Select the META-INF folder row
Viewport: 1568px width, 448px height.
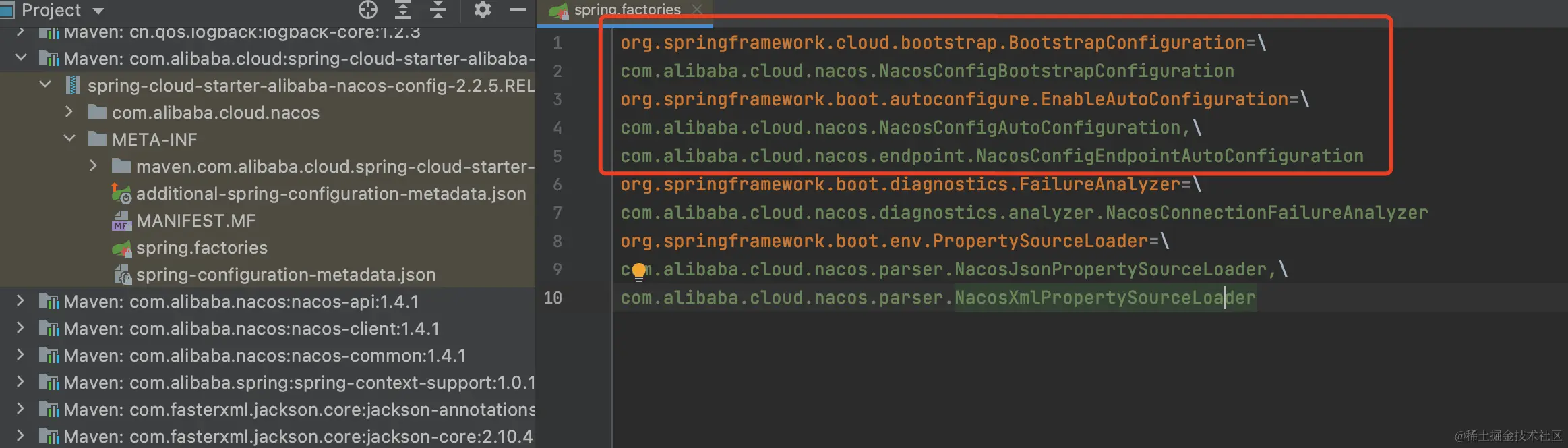pyautogui.click(x=268, y=140)
